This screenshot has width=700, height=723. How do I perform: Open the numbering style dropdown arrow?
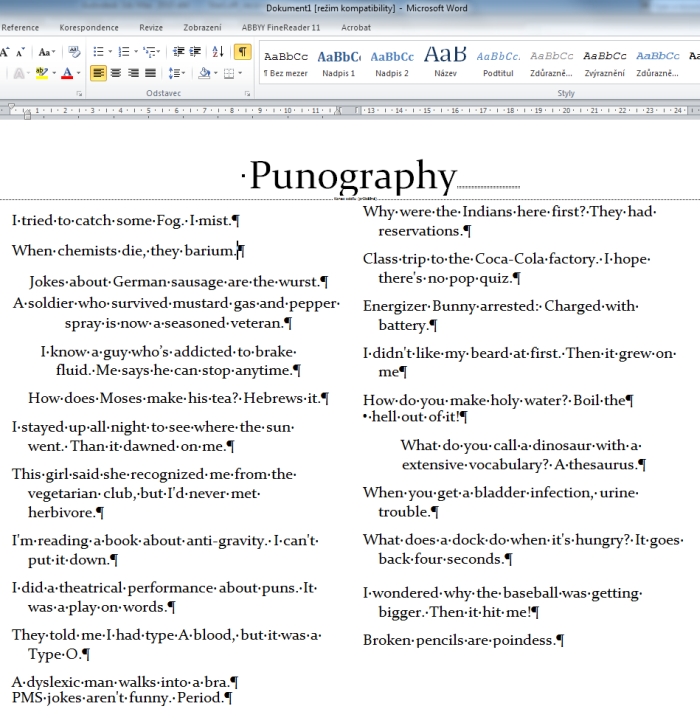click(136, 52)
